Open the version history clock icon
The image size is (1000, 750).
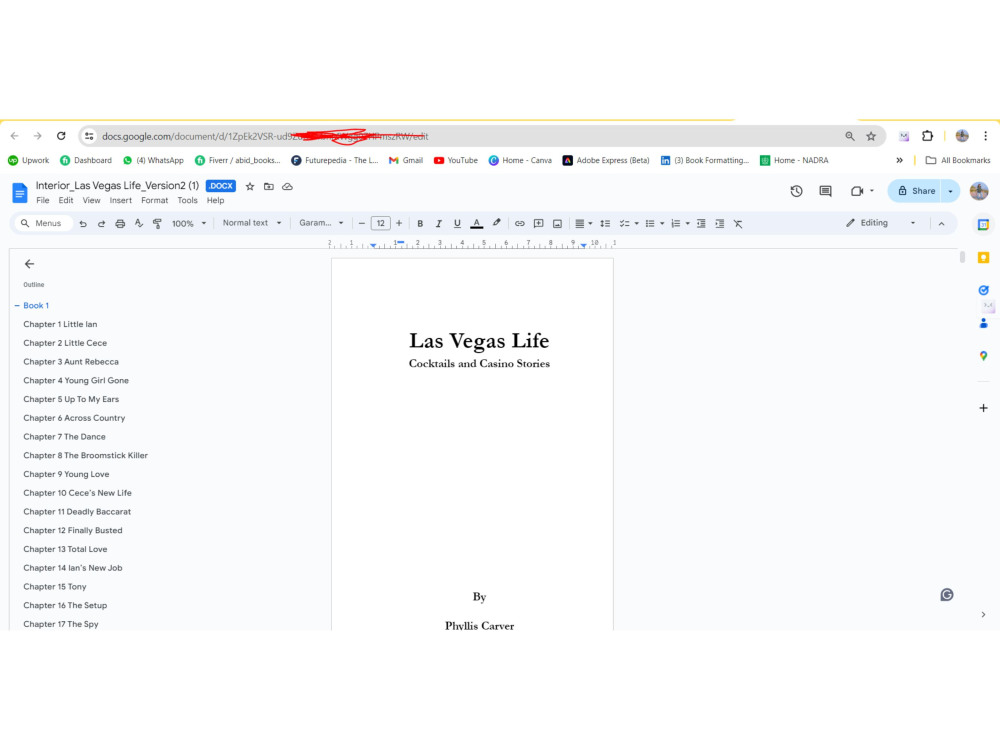(x=796, y=191)
